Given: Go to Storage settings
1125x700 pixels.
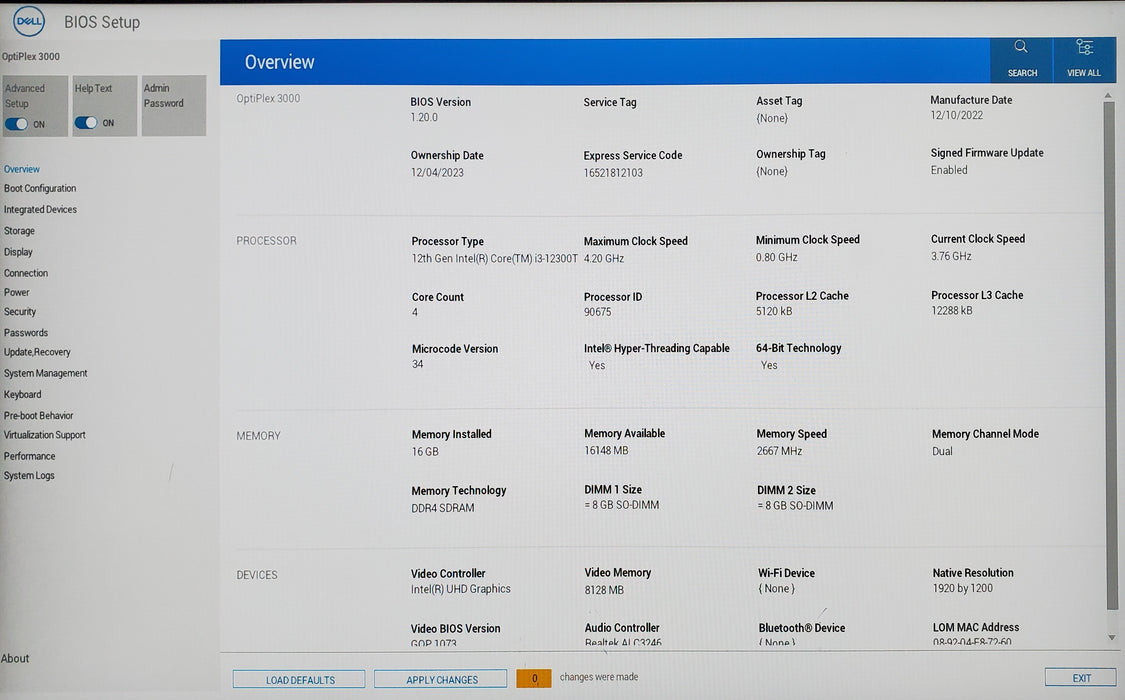Looking at the screenshot, I should 19,231.
